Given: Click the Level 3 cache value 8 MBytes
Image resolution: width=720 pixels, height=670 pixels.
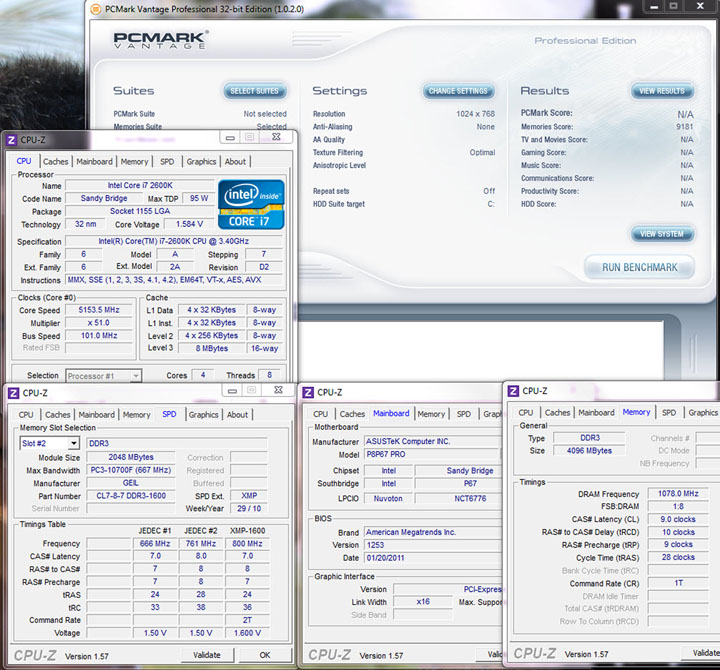Looking at the screenshot, I should tap(212, 349).
